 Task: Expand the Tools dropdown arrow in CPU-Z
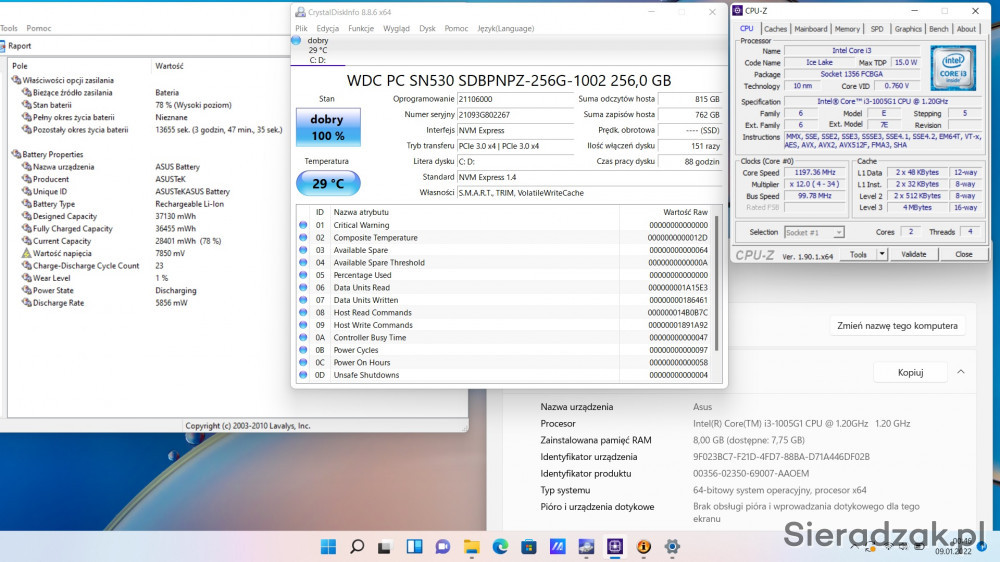[877, 255]
